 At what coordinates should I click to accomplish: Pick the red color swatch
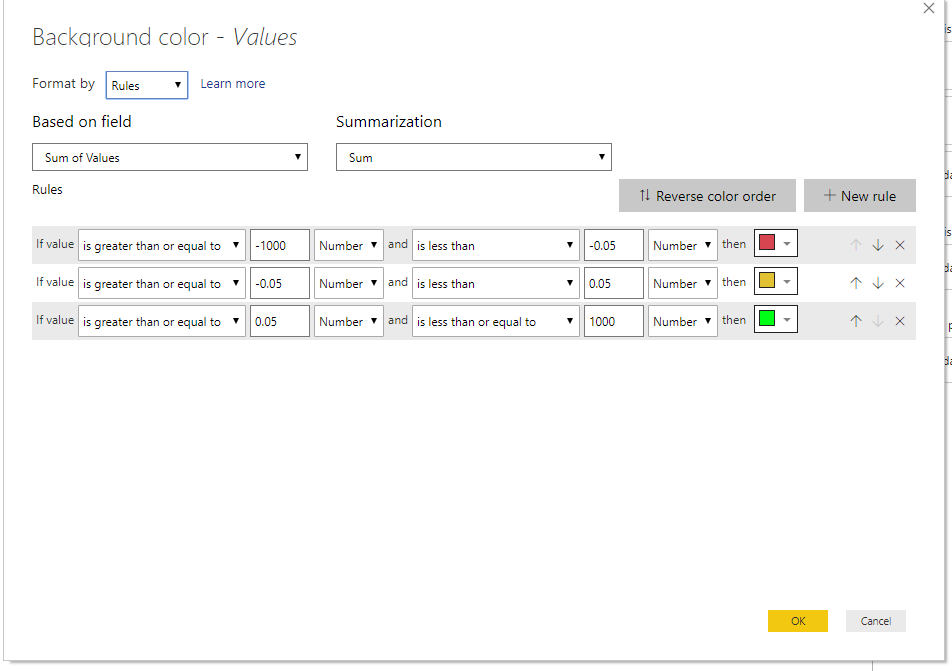point(776,244)
